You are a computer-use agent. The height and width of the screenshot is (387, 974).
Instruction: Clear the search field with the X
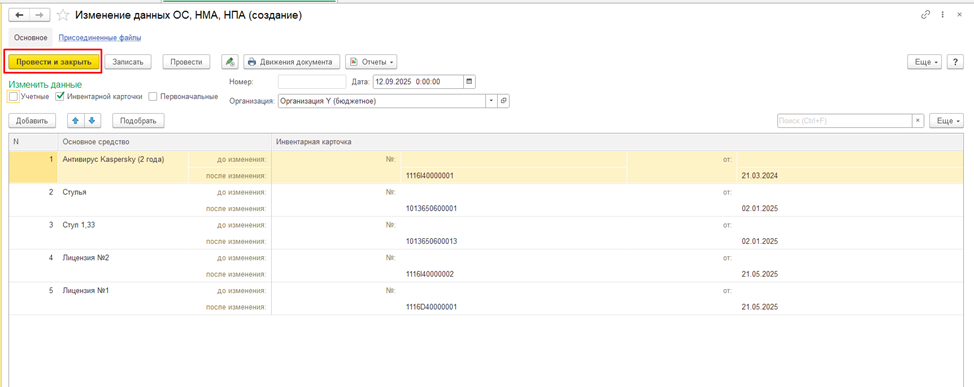[918, 121]
